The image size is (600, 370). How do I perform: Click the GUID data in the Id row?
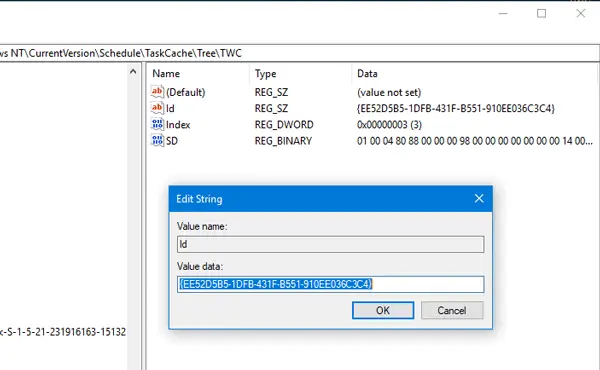[x=455, y=109]
